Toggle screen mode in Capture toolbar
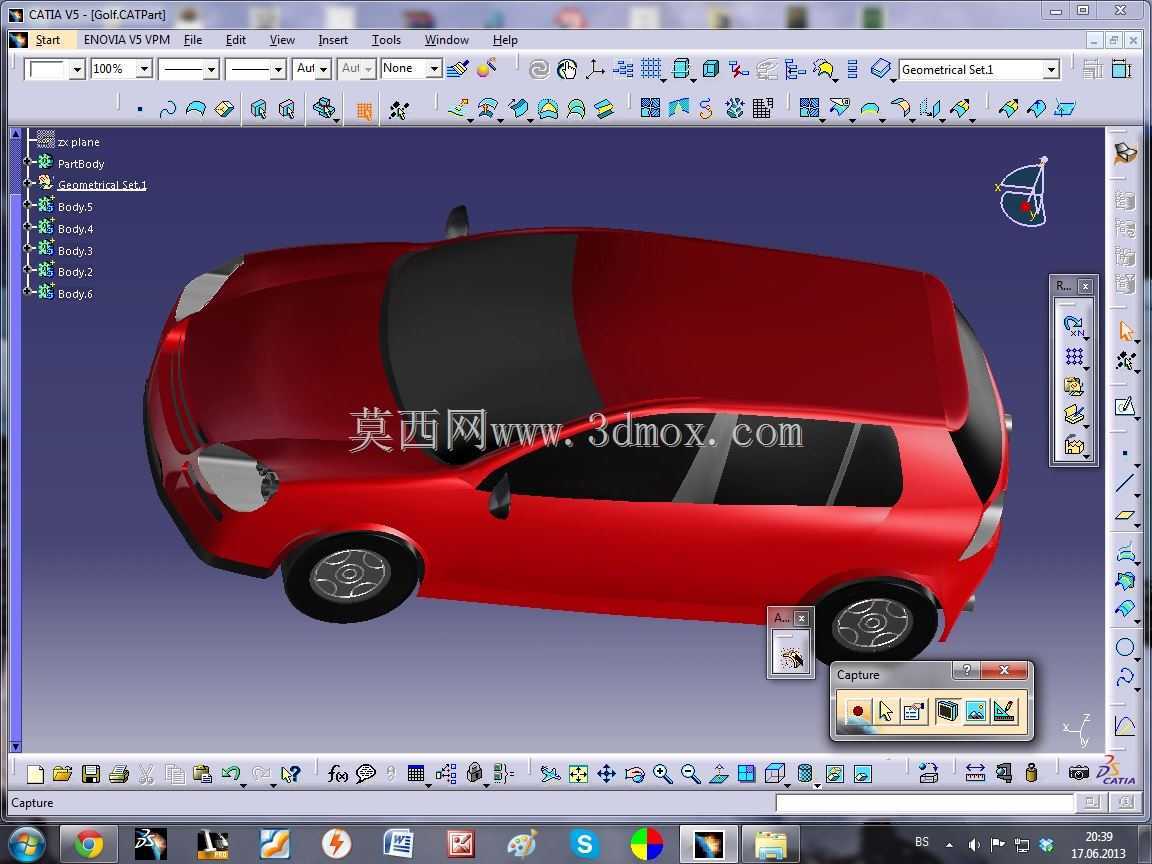 click(947, 711)
